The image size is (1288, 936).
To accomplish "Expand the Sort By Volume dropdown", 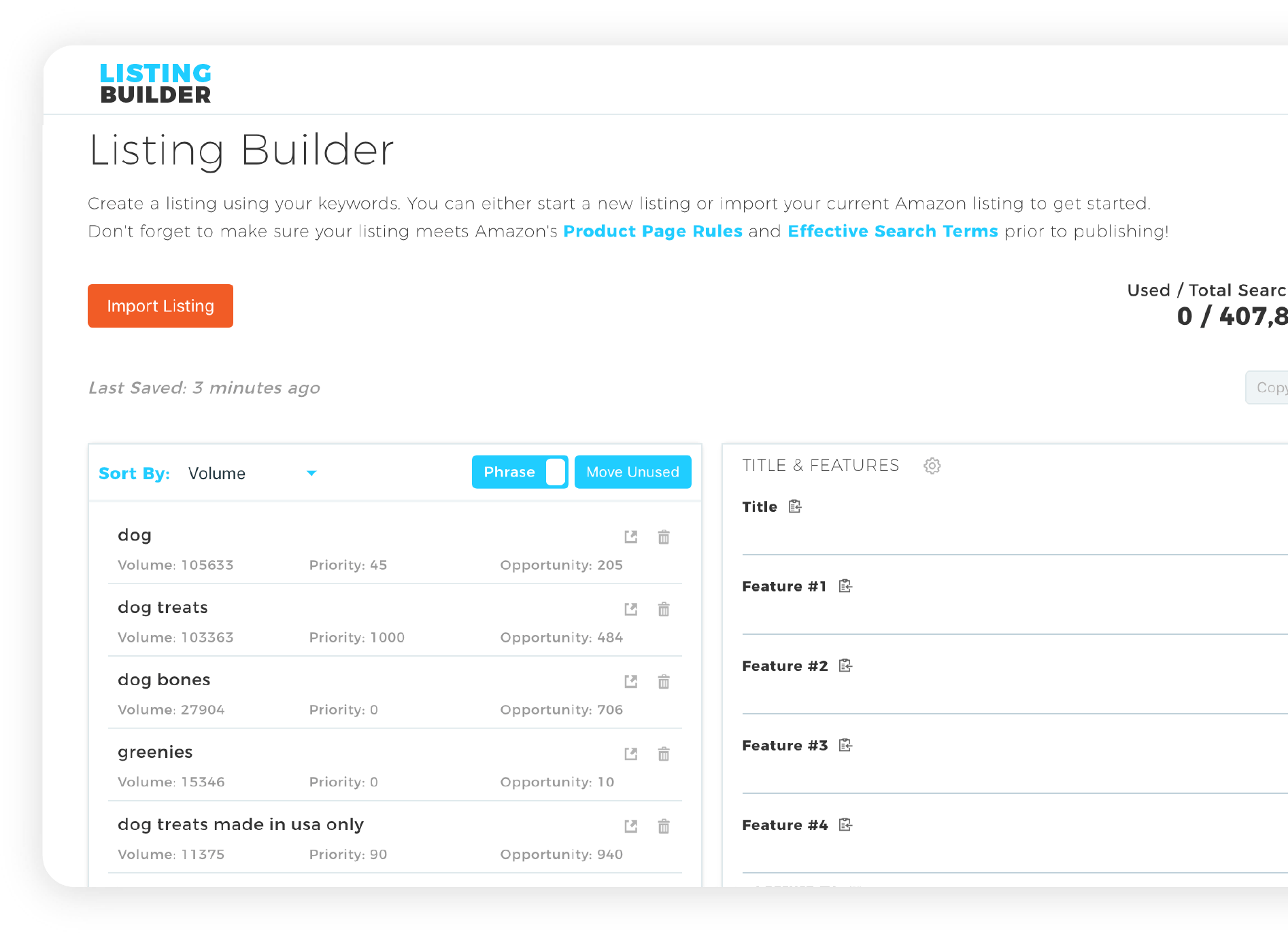I will point(252,473).
